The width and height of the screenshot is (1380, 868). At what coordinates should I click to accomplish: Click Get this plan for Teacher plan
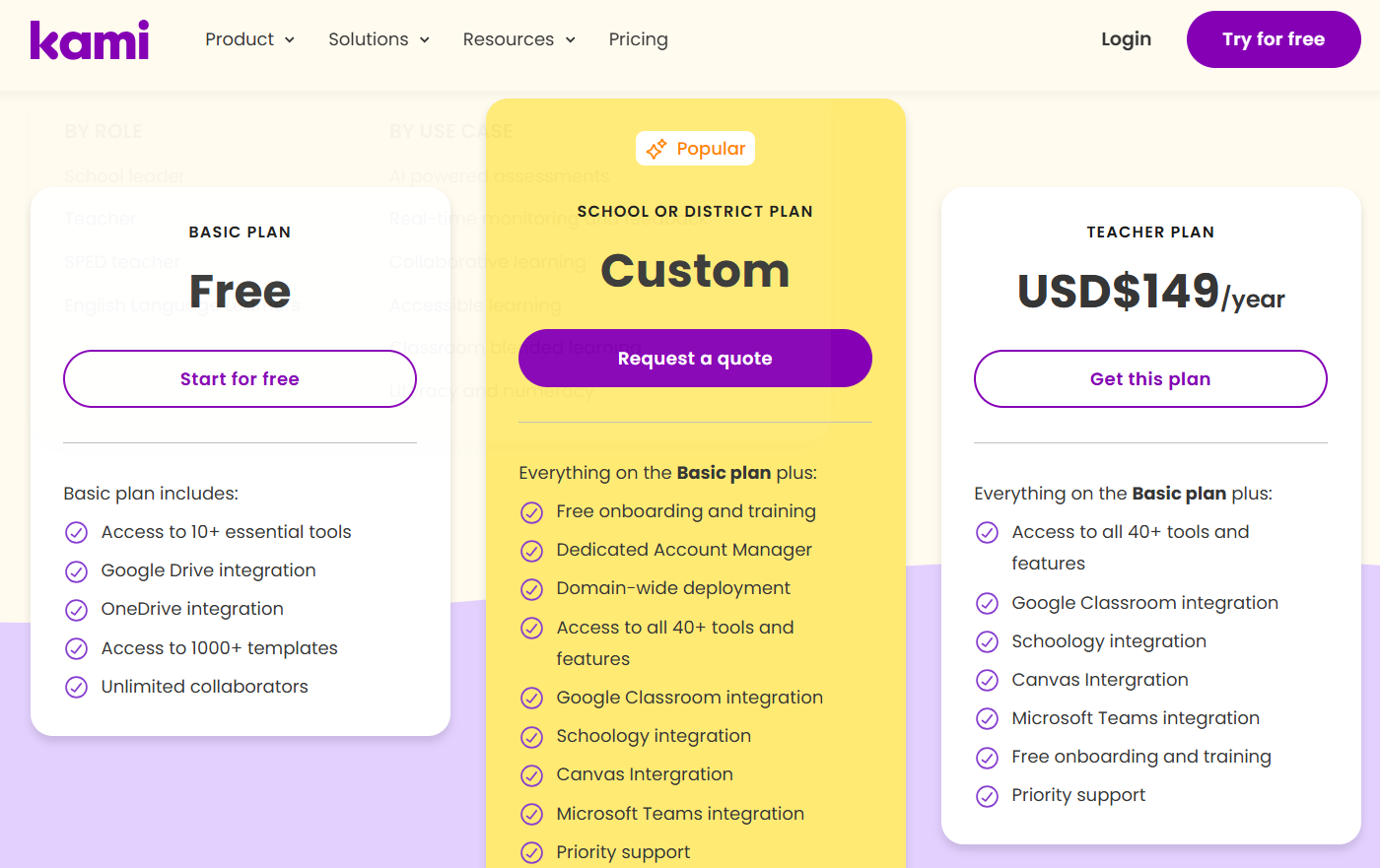pyautogui.click(x=1149, y=378)
